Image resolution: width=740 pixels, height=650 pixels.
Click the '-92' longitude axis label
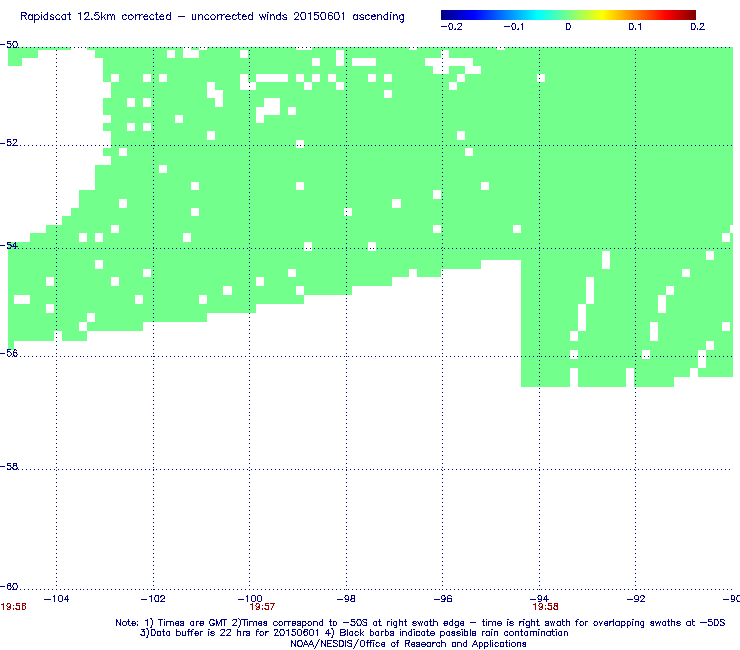point(636,599)
